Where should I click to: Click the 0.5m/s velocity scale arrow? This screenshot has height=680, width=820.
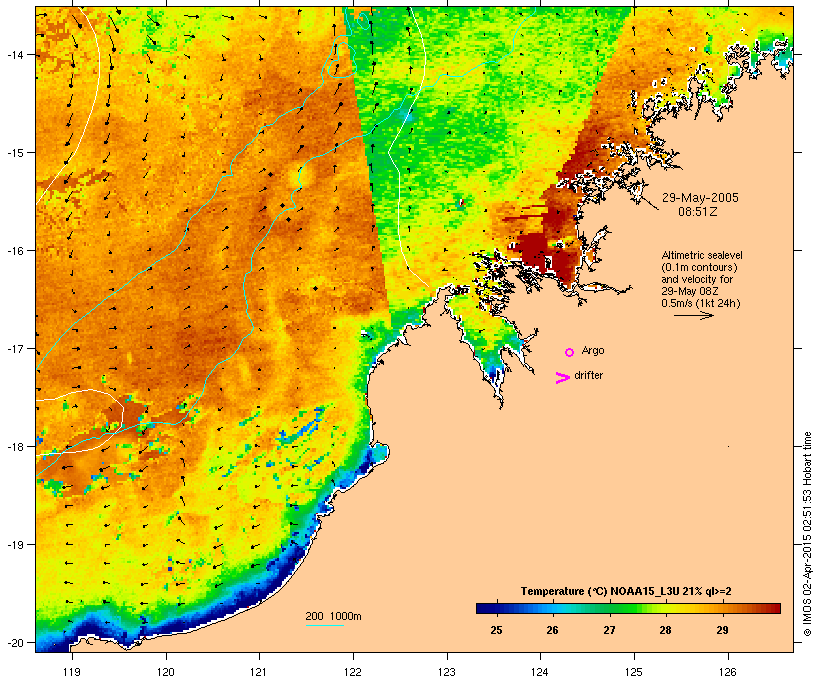693,315
